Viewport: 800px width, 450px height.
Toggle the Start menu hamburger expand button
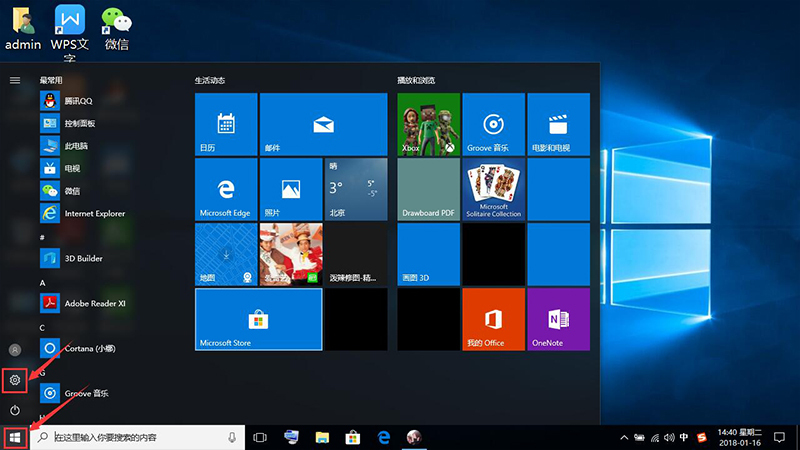point(15,79)
